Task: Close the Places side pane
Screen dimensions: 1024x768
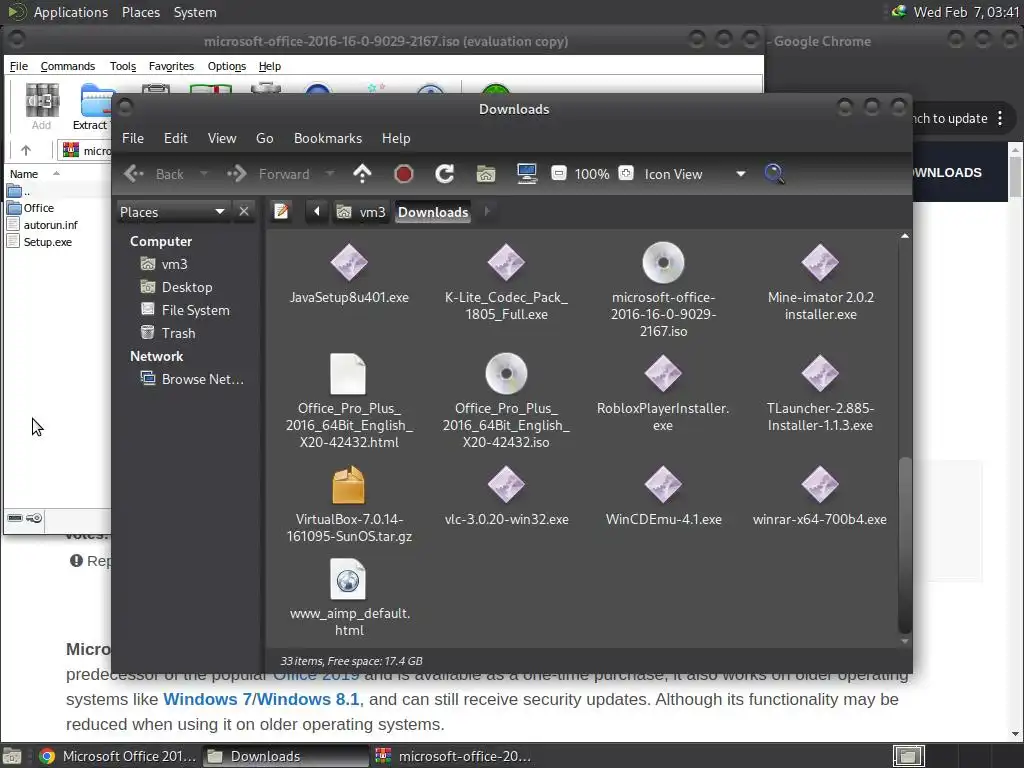Action: [x=244, y=212]
